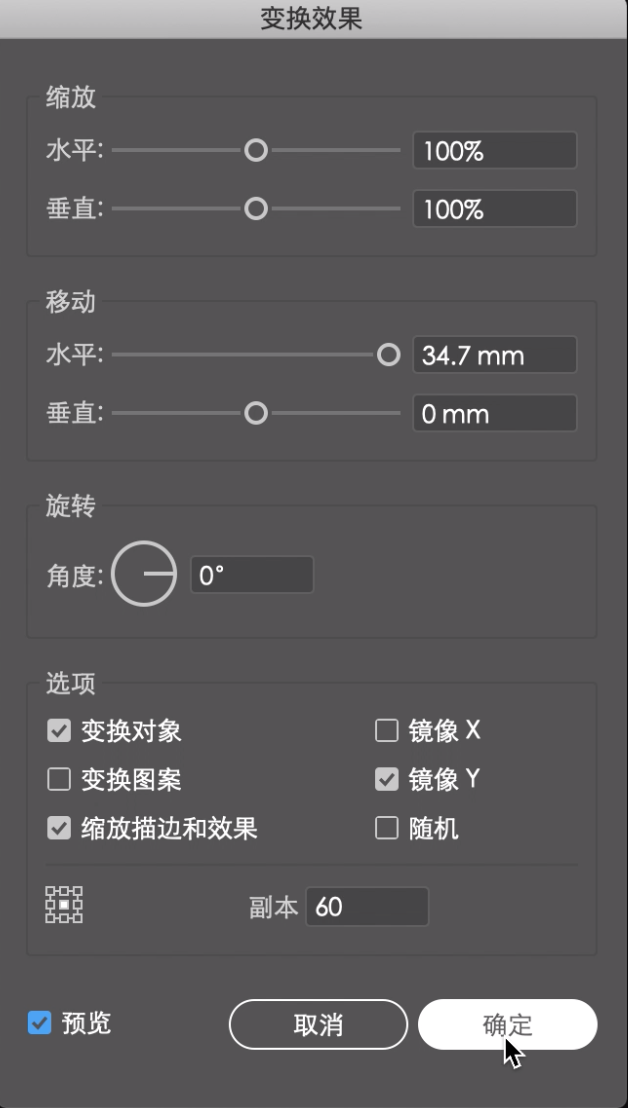Click the 副本 copies field showing 60

pyautogui.click(x=367, y=907)
